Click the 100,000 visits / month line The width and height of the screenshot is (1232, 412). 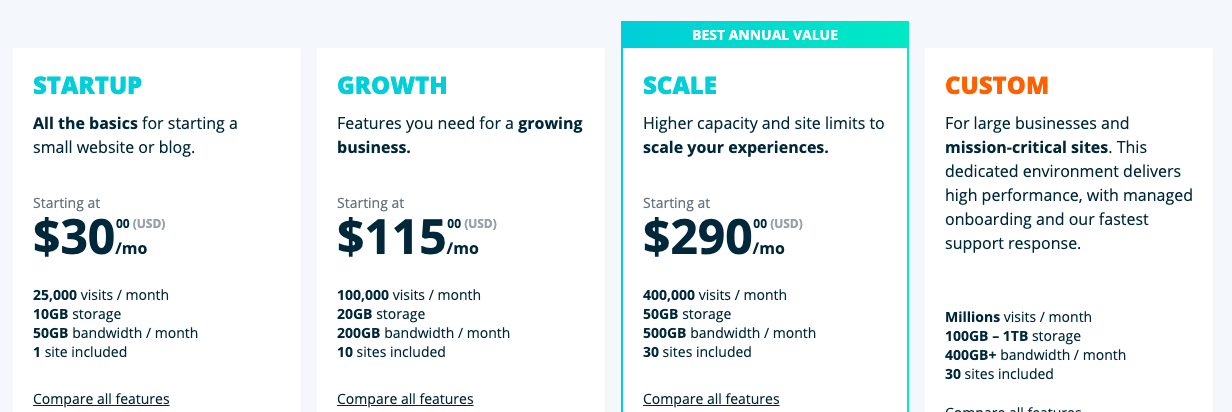click(409, 295)
